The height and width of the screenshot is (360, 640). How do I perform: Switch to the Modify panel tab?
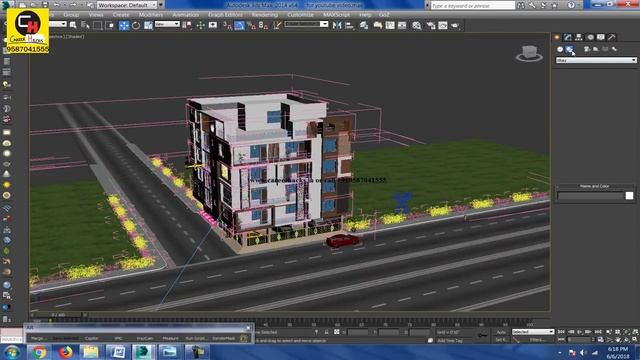click(568, 37)
